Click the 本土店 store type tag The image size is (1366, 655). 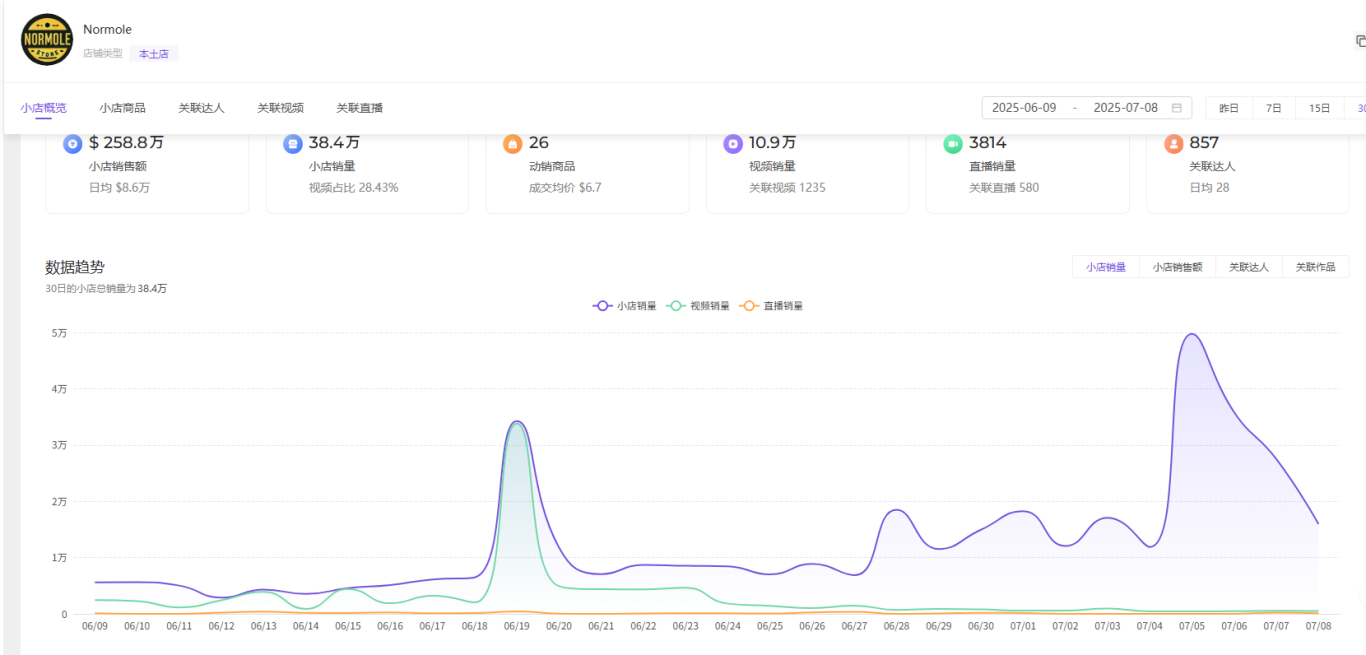pos(153,54)
